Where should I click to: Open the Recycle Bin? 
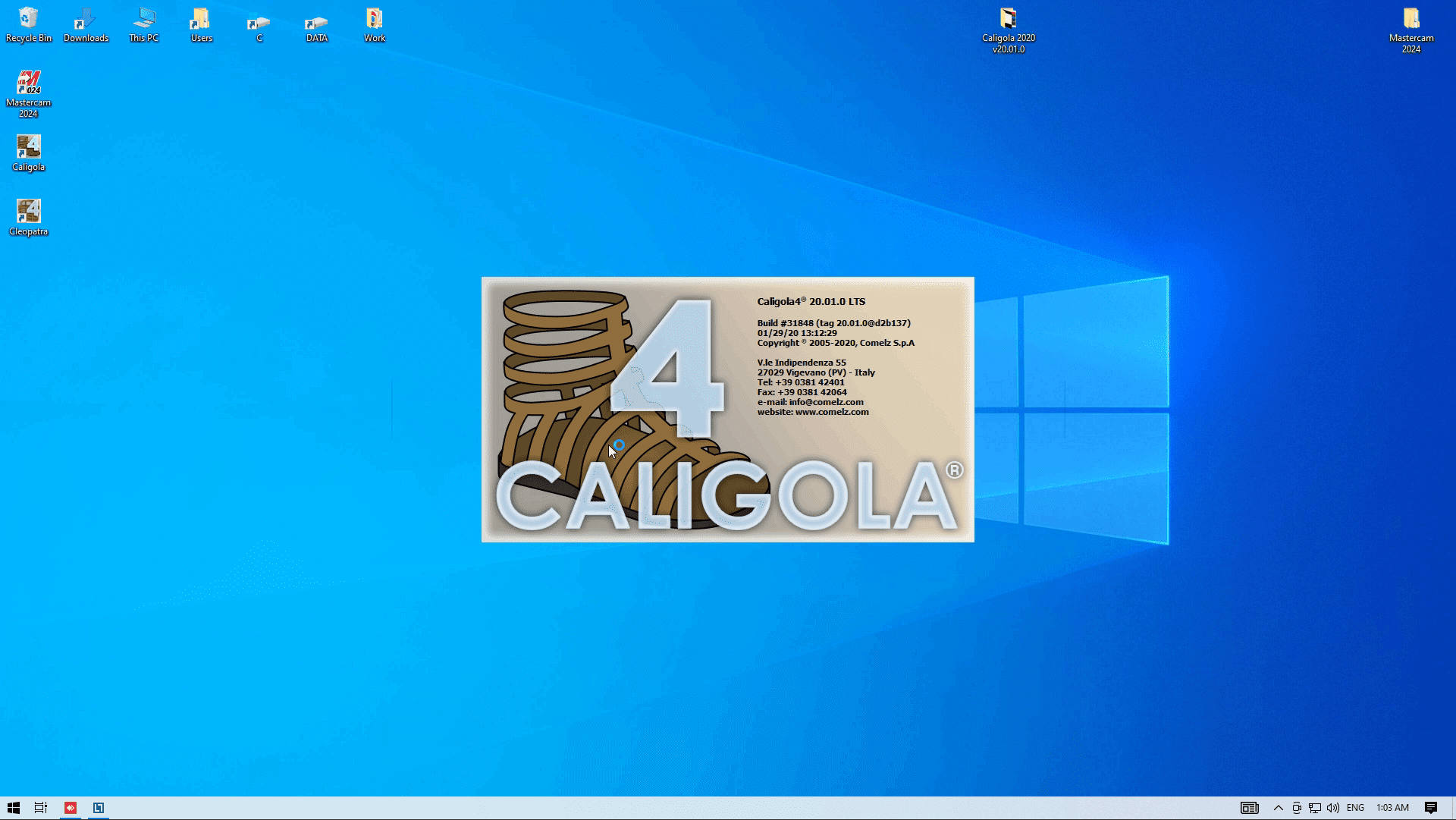click(x=29, y=19)
